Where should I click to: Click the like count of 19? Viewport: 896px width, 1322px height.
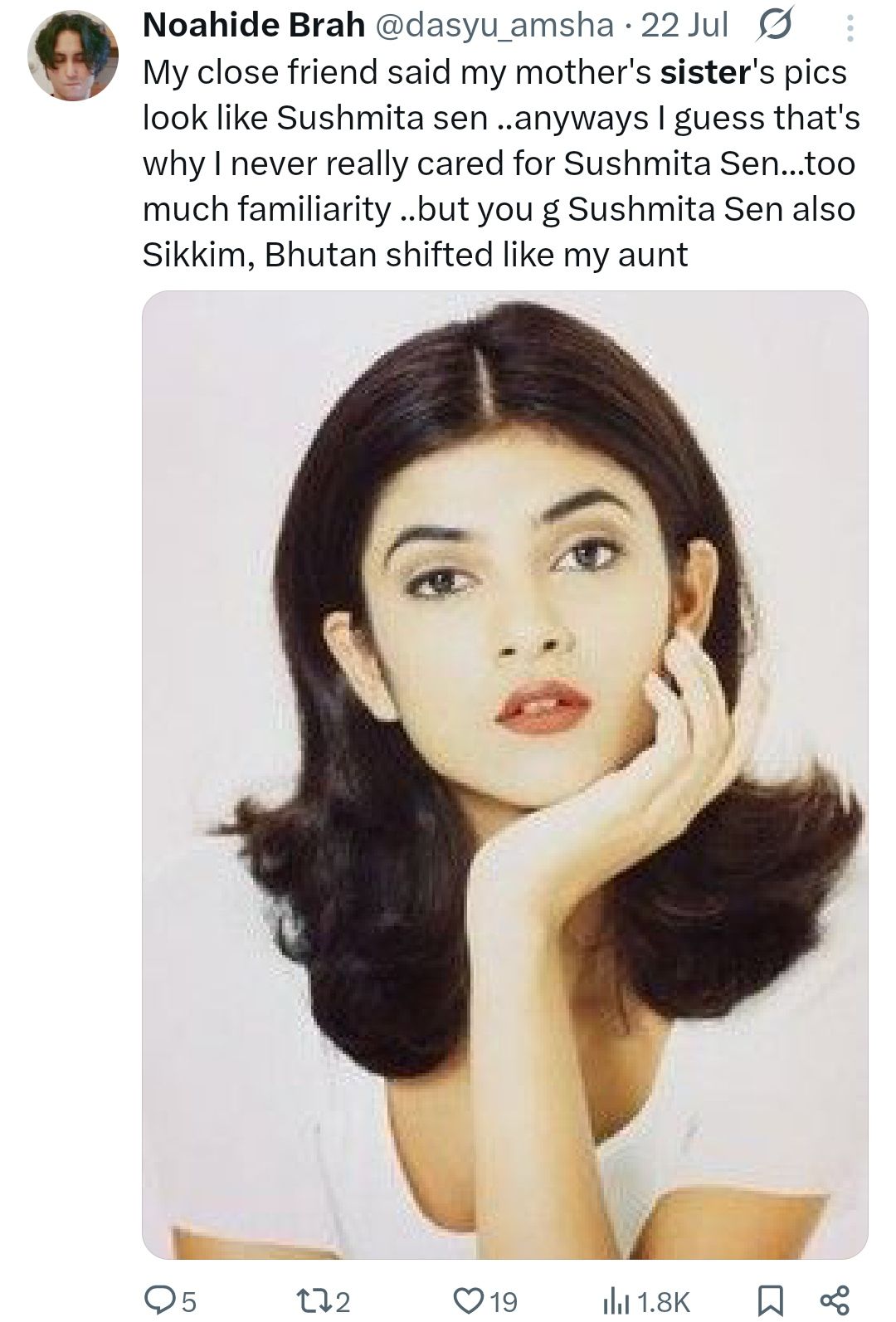(504, 1301)
